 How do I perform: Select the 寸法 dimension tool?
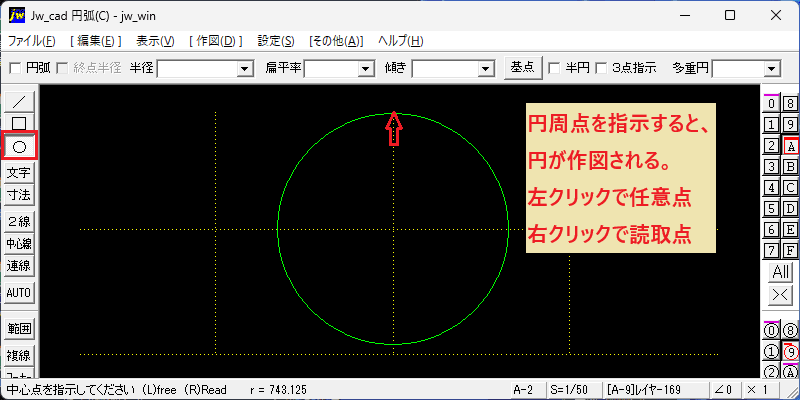pyautogui.click(x=19, y=195)
